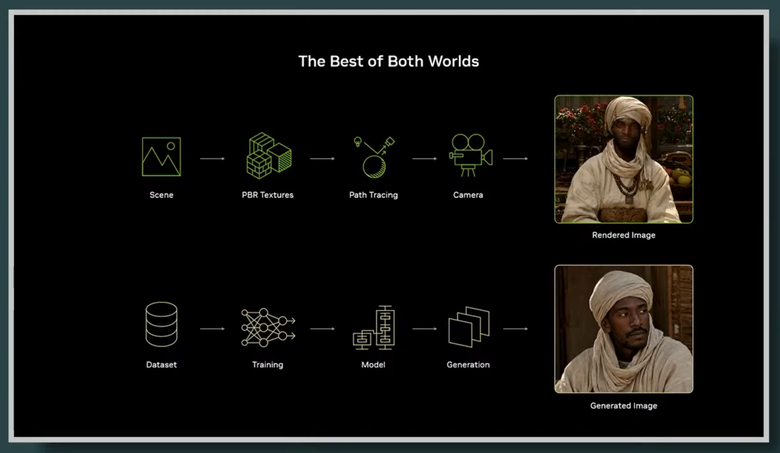The height and width of the screenshot is (453, 780).
Task: Click the Model diagram icon
Action: coord(374,327)
